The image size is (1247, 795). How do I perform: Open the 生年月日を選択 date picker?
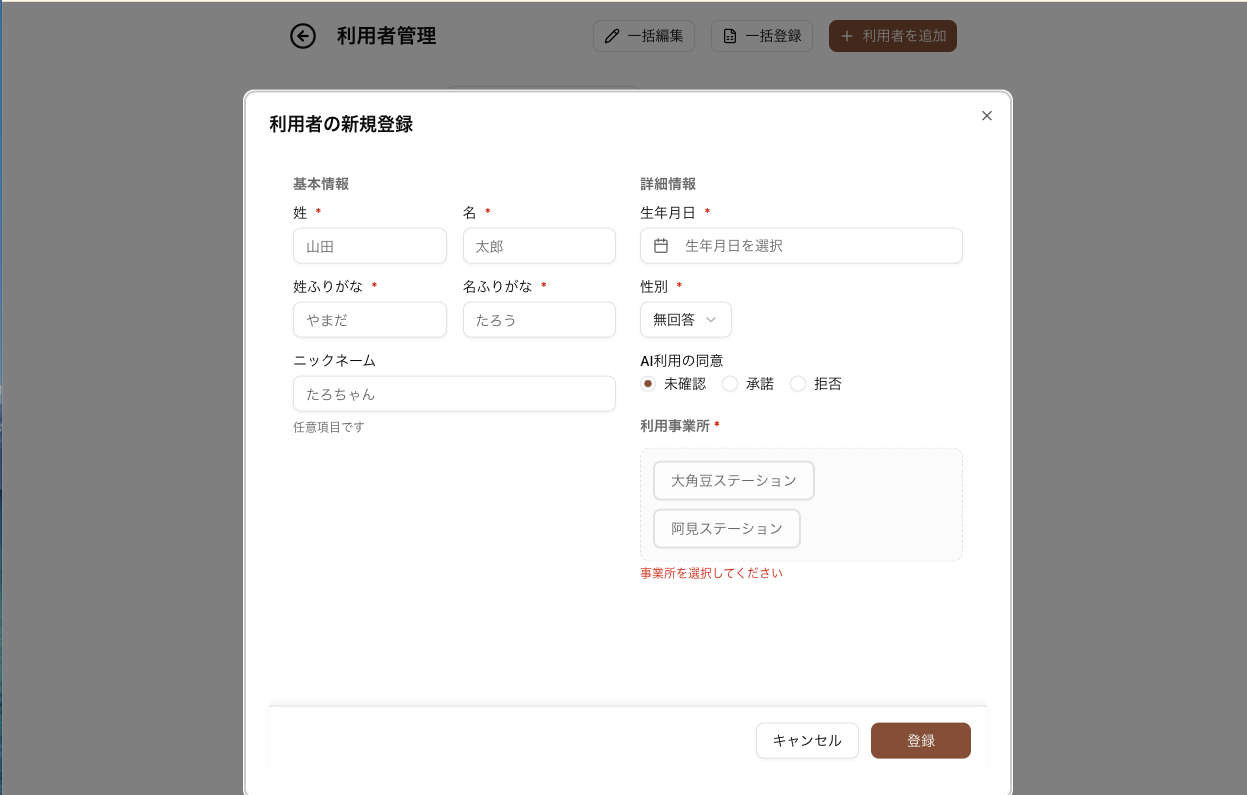coord(810,246)
